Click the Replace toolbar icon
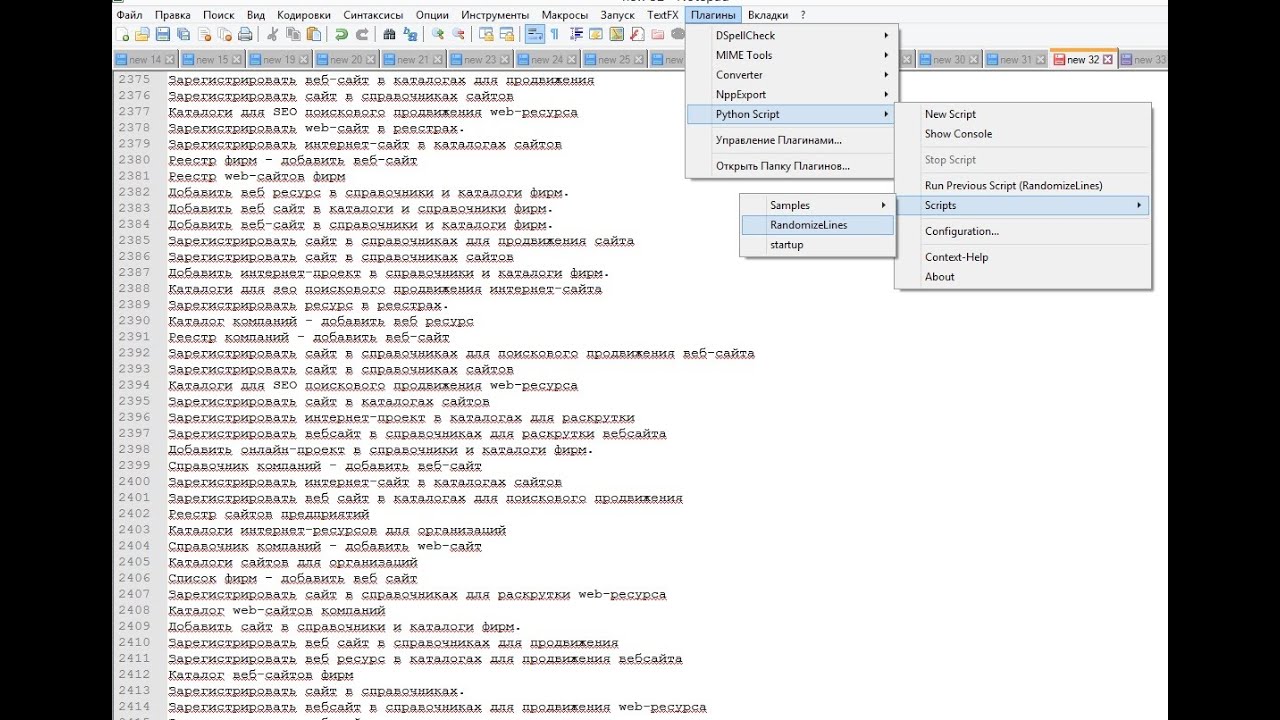Viewport: 1280px width, 720px height. click(410, 35)
